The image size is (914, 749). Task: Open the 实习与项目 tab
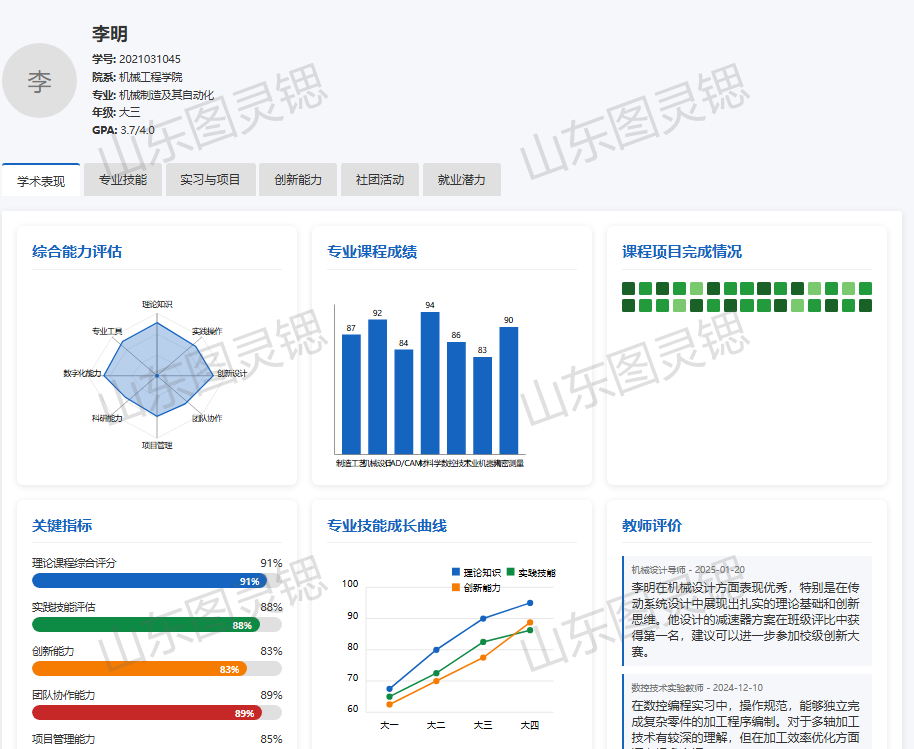click(210, 180)
